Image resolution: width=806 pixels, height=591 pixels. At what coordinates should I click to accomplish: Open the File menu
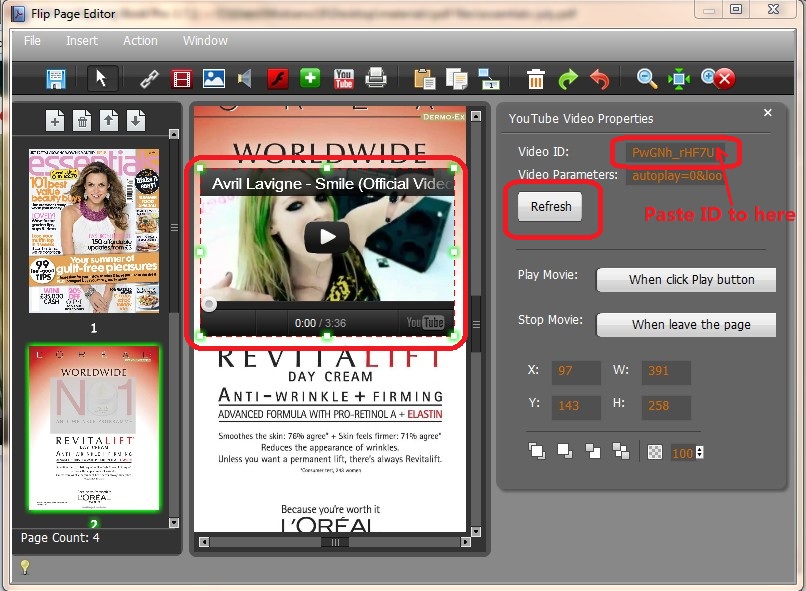(x=32, y=41)
